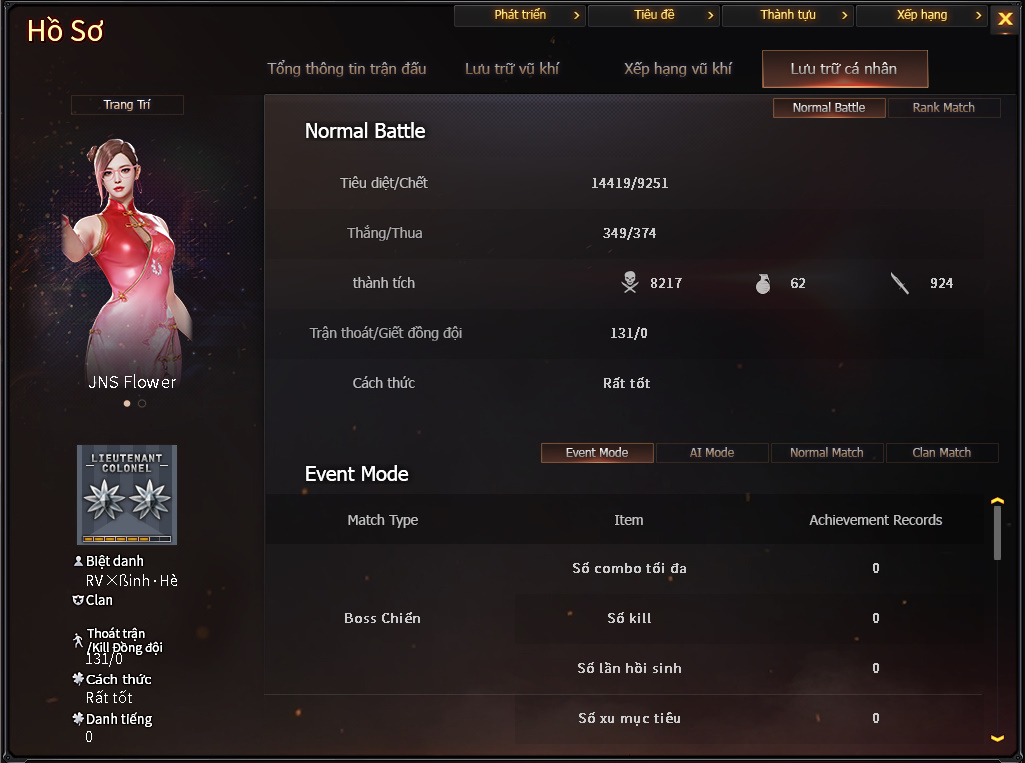Click the Biệt danh person icon
This screenshot has width=1025, height=763.
78,561
